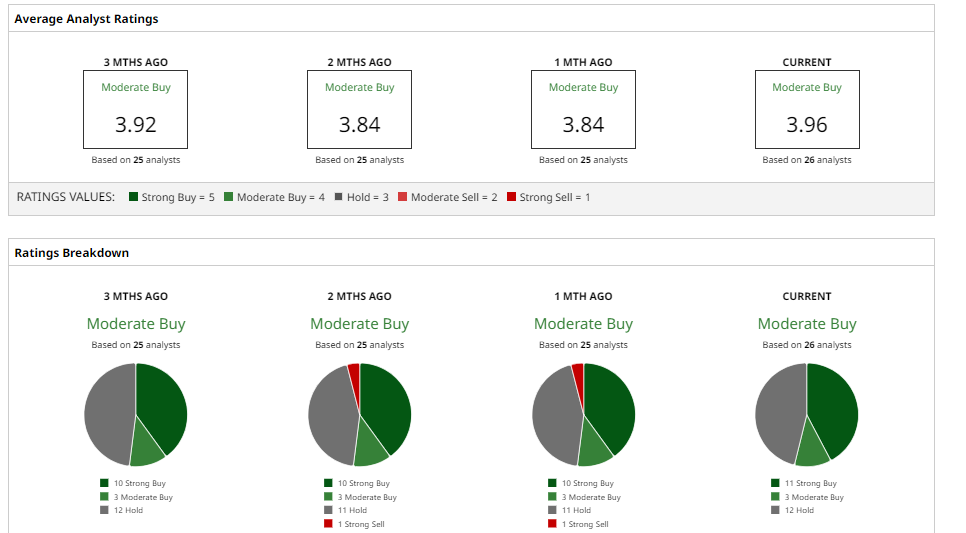Click Moderate Buy title above CURRENT pie chart

807,324
